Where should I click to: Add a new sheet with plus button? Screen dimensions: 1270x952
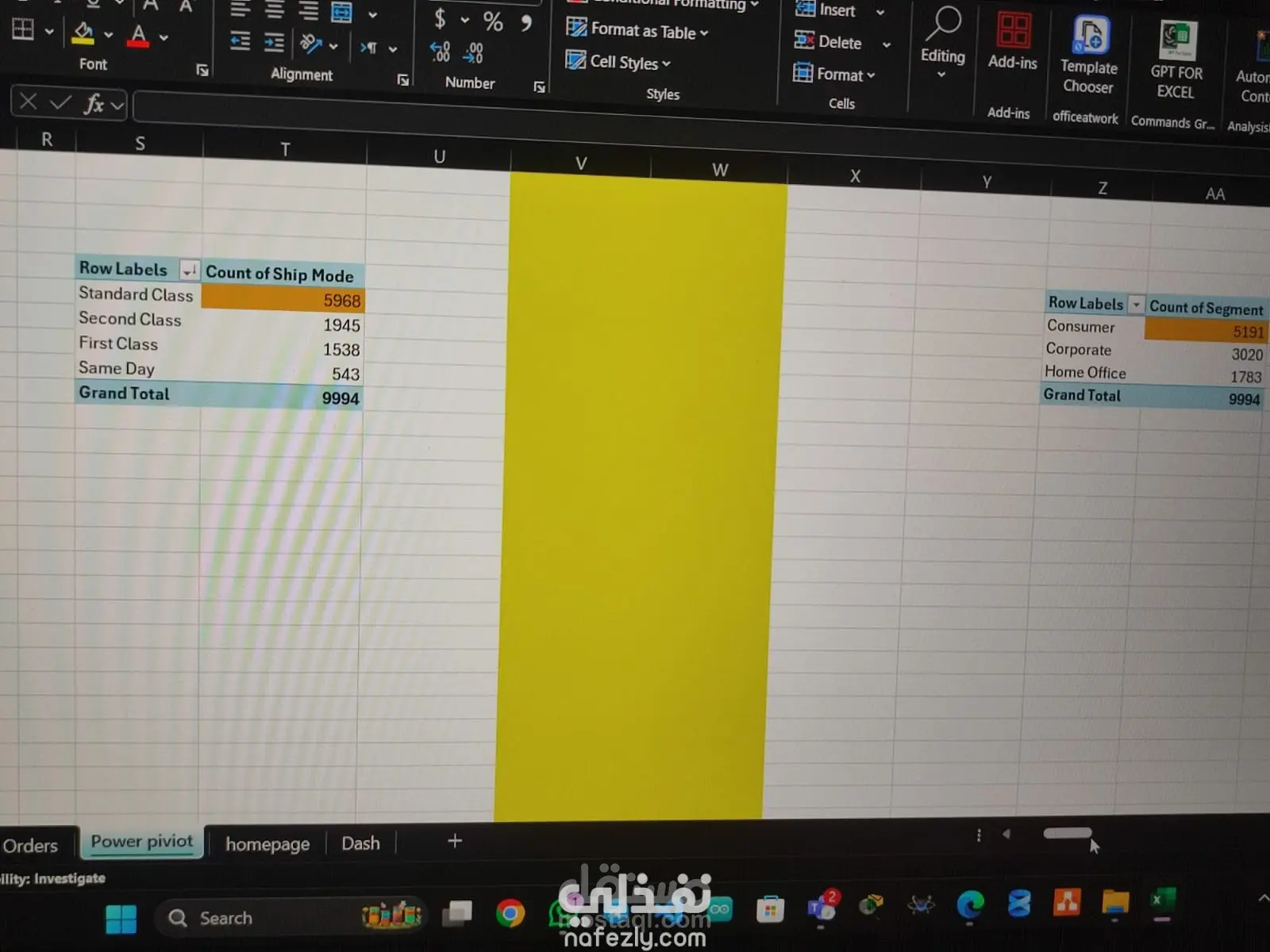click(455, 841)
